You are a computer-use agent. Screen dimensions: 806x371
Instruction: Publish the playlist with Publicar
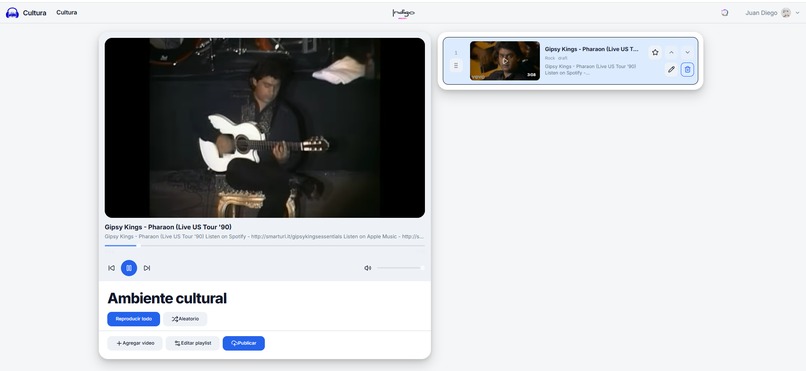click(x=244, y=343)
